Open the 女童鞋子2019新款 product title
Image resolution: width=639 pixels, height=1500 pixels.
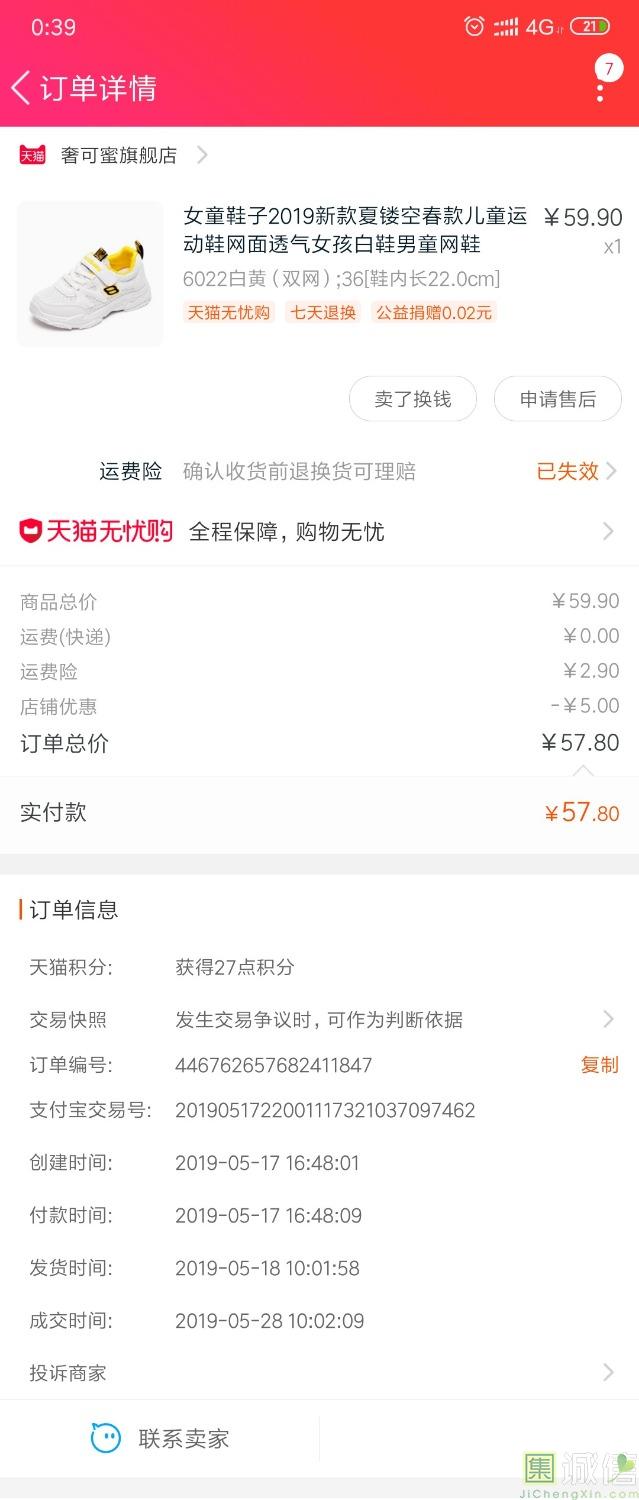pos(354,230)
